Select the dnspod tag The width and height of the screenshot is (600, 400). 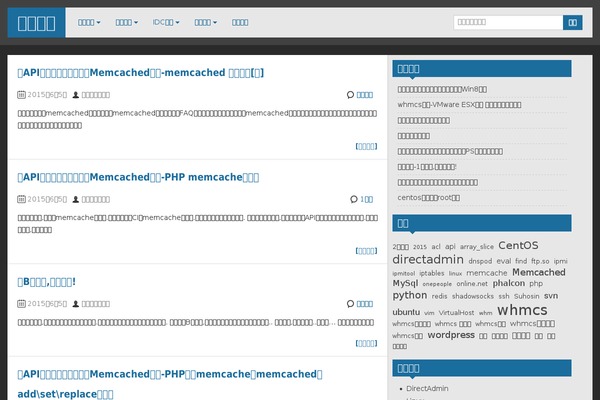[480, 261]
